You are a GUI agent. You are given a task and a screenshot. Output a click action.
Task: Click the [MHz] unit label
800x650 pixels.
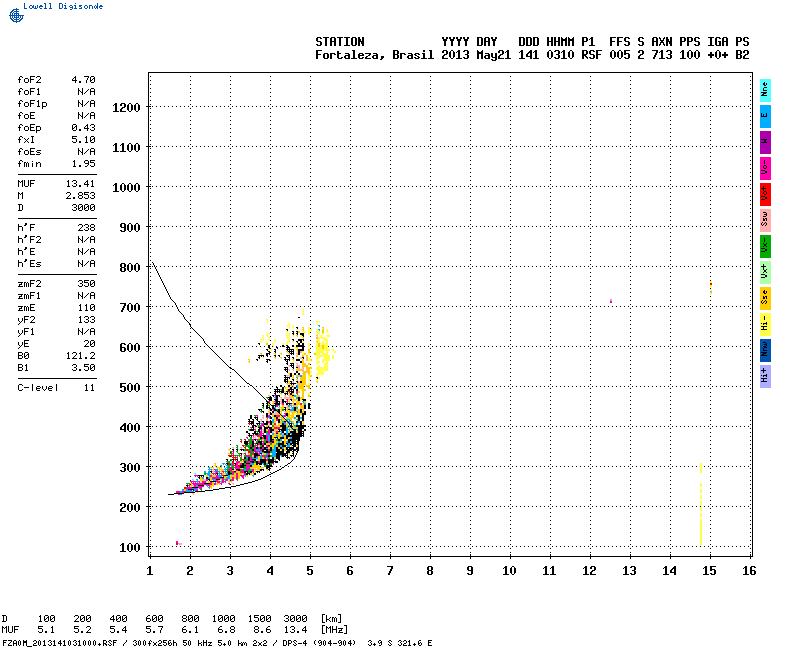[x=334, y=630]
